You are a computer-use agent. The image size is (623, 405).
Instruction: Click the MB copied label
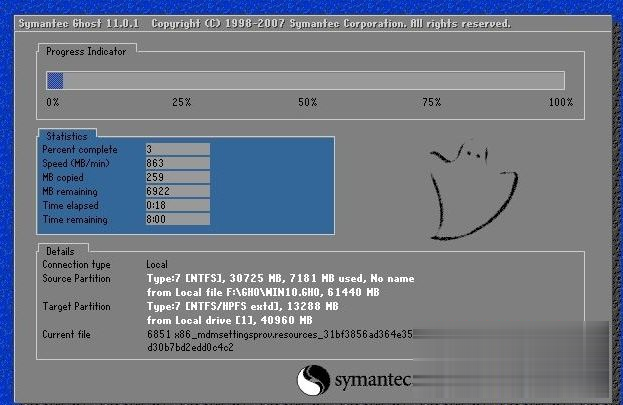click(x=63, y=178)
